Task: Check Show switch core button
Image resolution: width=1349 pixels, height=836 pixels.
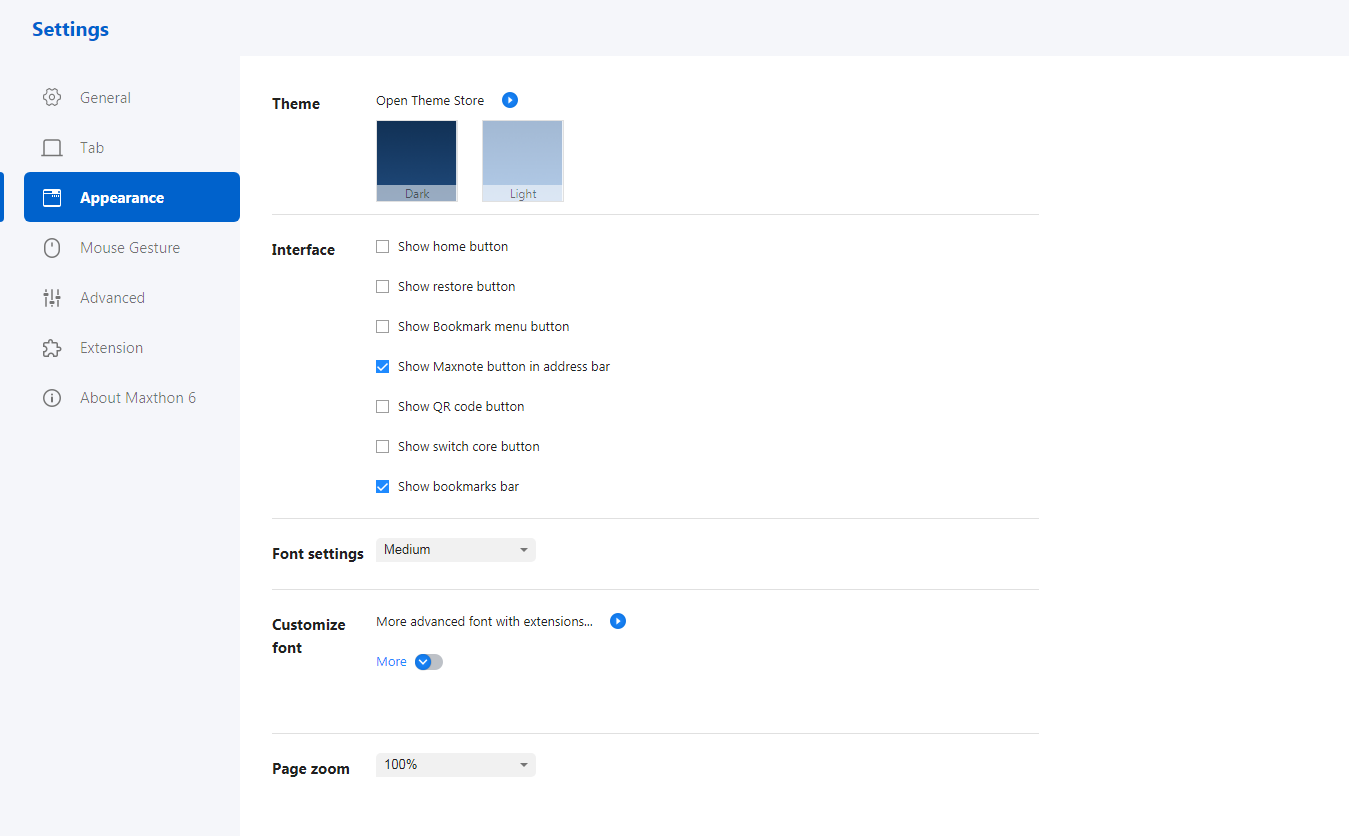Action: pyautogui.click(x=382, y=446)
